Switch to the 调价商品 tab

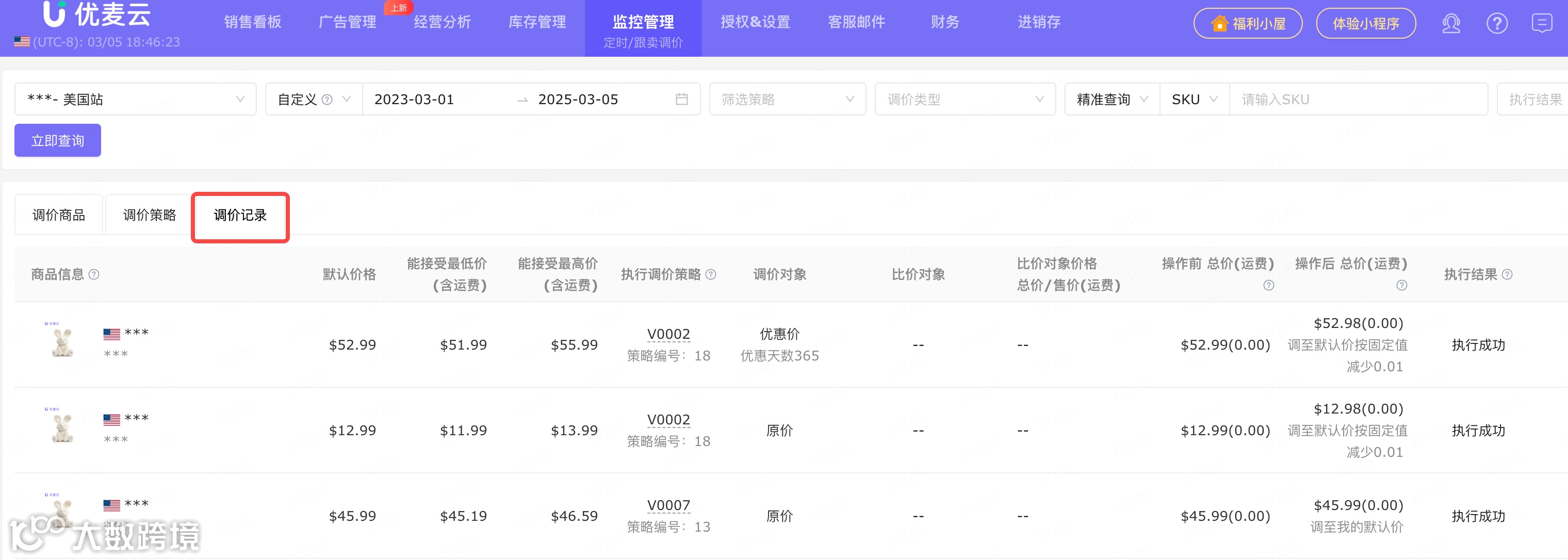pyautogui.click(x=58, y=216)
